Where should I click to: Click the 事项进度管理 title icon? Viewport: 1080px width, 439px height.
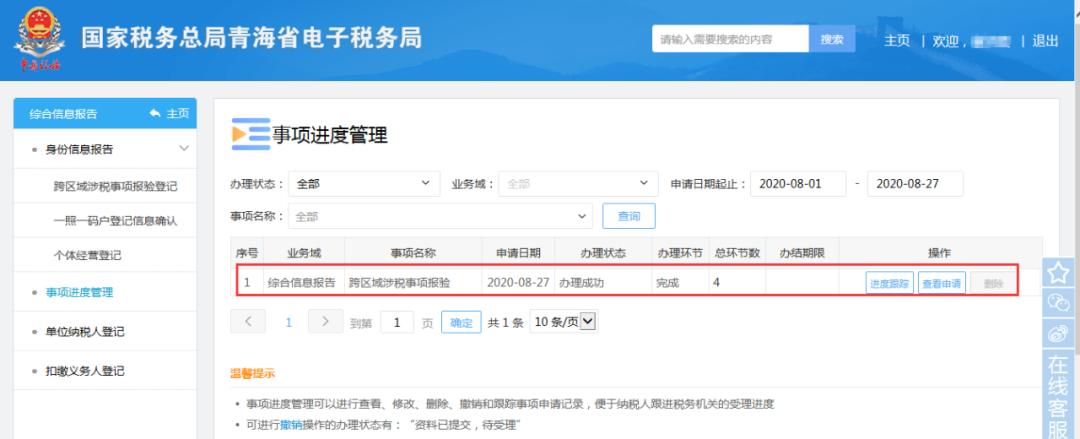[x=251, y=134]
